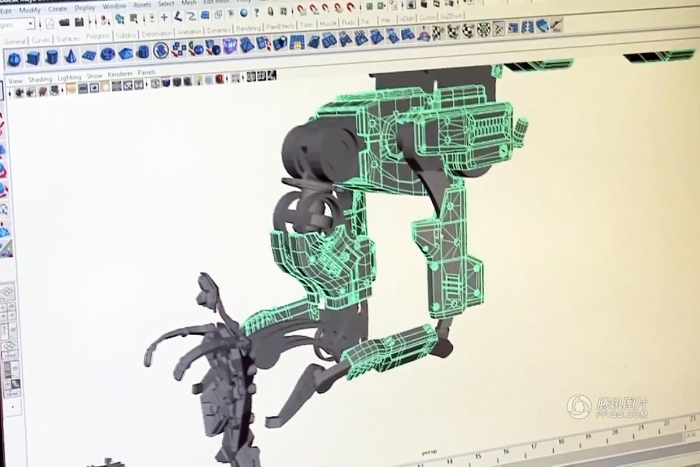Click frame 20 on the time slider
Image resolution: width=700 pixels, height=467 pixels.
[x=615, y=434]
